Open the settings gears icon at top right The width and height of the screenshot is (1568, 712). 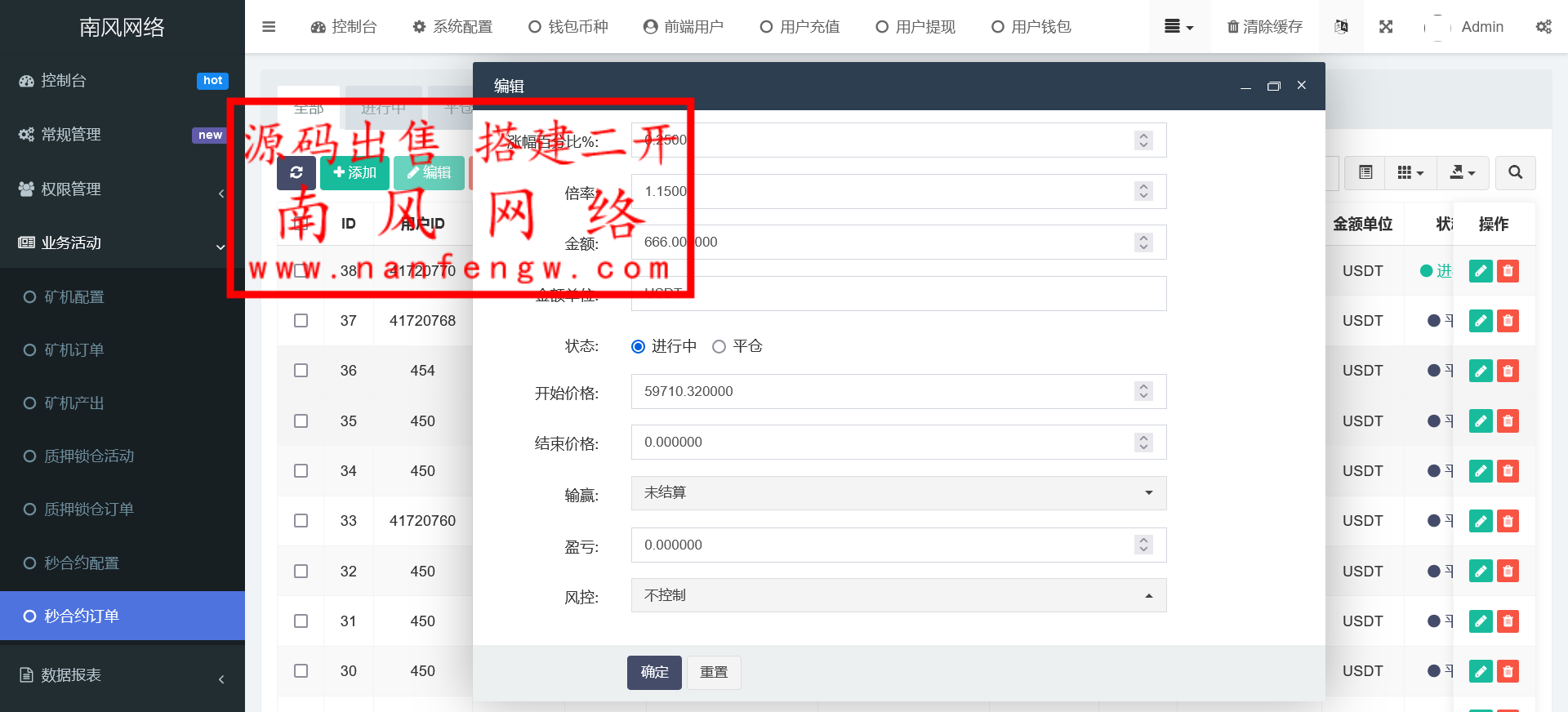pyautogui.click(x=1543, y=27)
